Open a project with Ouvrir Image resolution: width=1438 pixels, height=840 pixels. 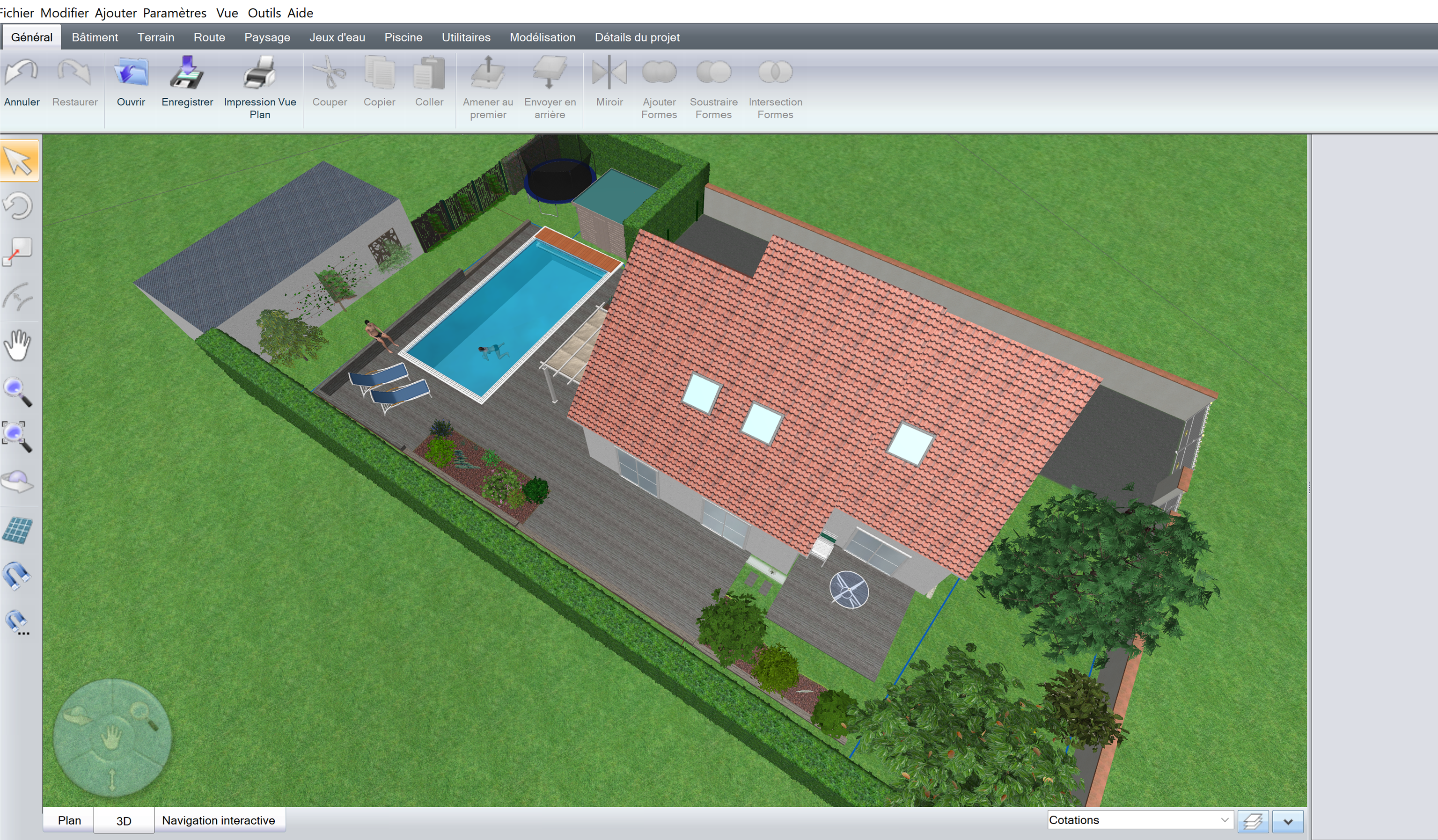131,73
